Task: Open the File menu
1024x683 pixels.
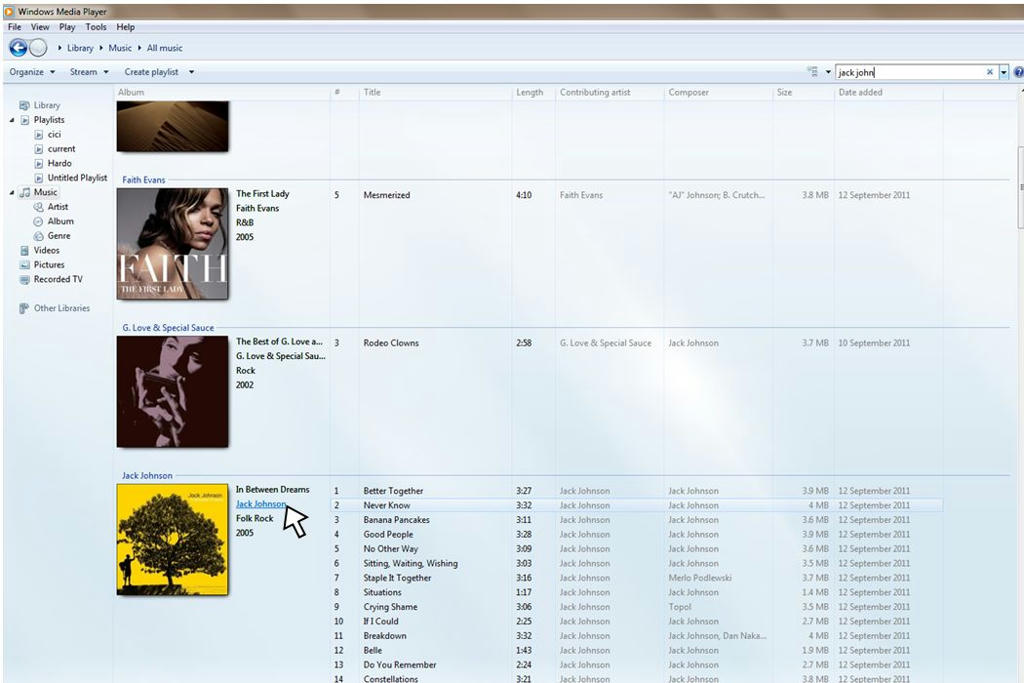Action: (14, 27)
